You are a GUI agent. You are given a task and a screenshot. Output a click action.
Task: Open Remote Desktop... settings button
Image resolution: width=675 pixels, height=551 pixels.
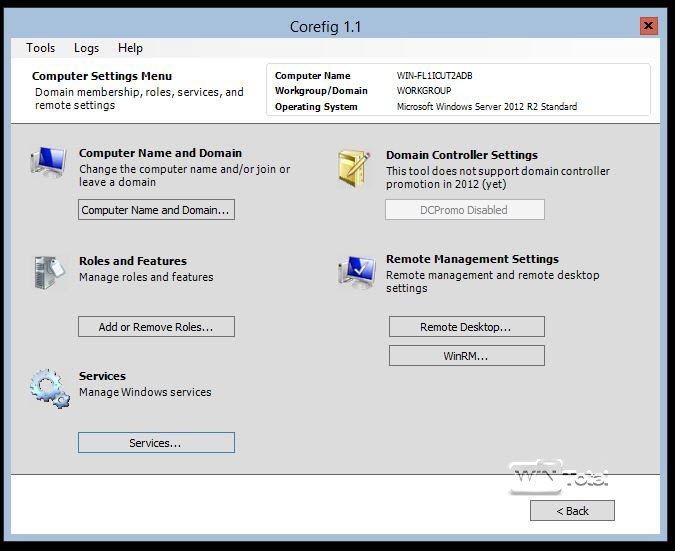[x=467, y=327]
